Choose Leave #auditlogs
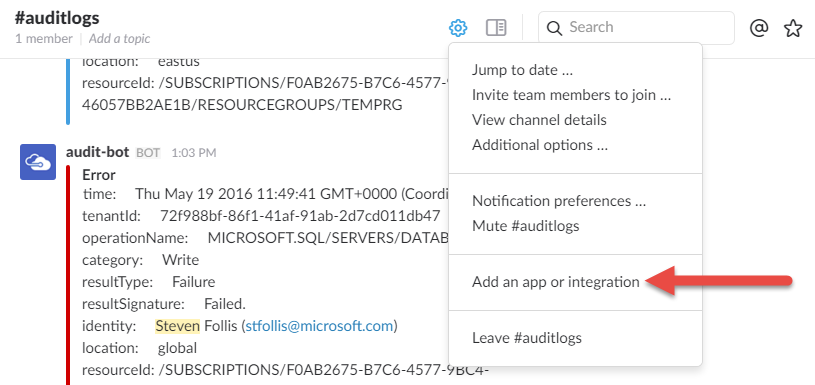The image size is (815, 385). [x=527, y=338]
